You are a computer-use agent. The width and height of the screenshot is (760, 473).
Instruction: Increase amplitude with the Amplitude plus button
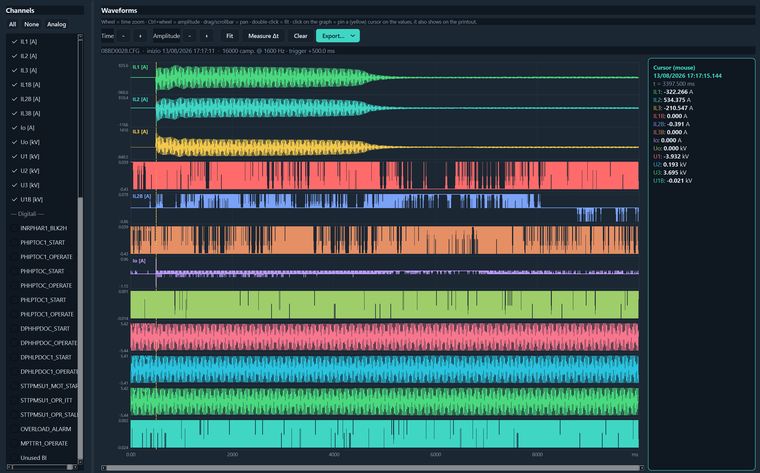pos(206,36)
